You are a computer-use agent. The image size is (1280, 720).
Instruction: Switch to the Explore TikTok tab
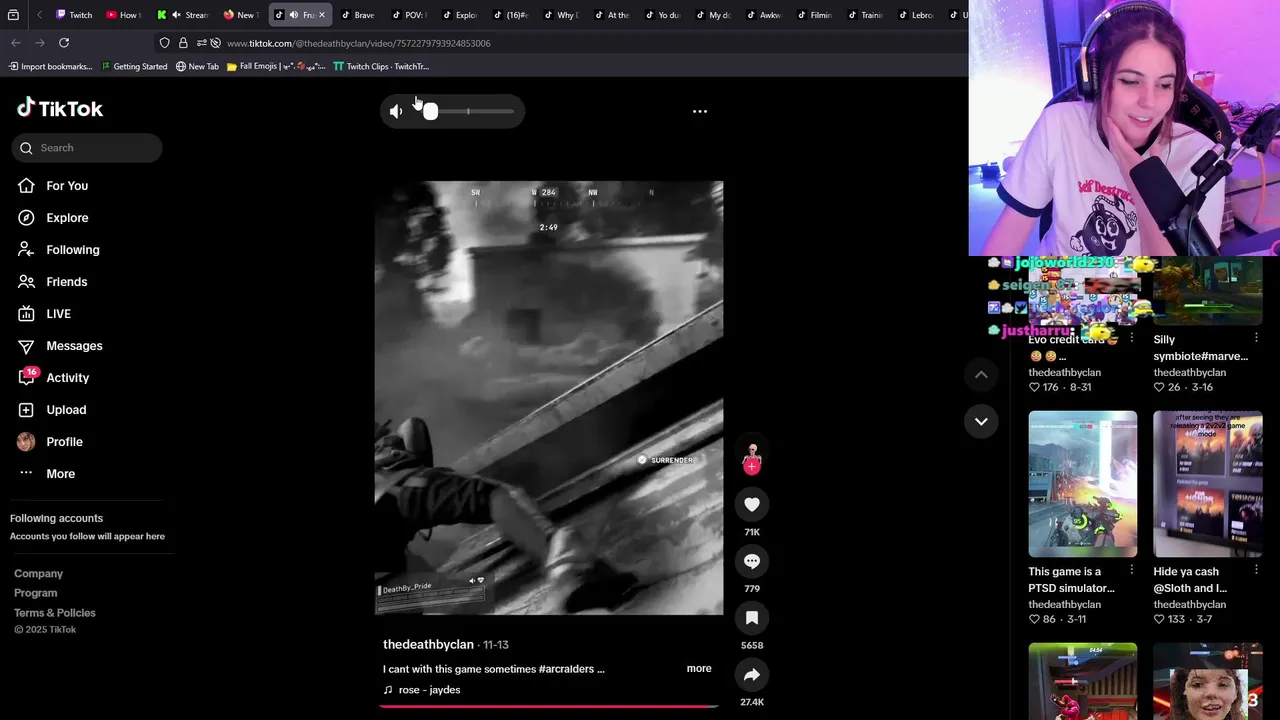pos(459,15)
